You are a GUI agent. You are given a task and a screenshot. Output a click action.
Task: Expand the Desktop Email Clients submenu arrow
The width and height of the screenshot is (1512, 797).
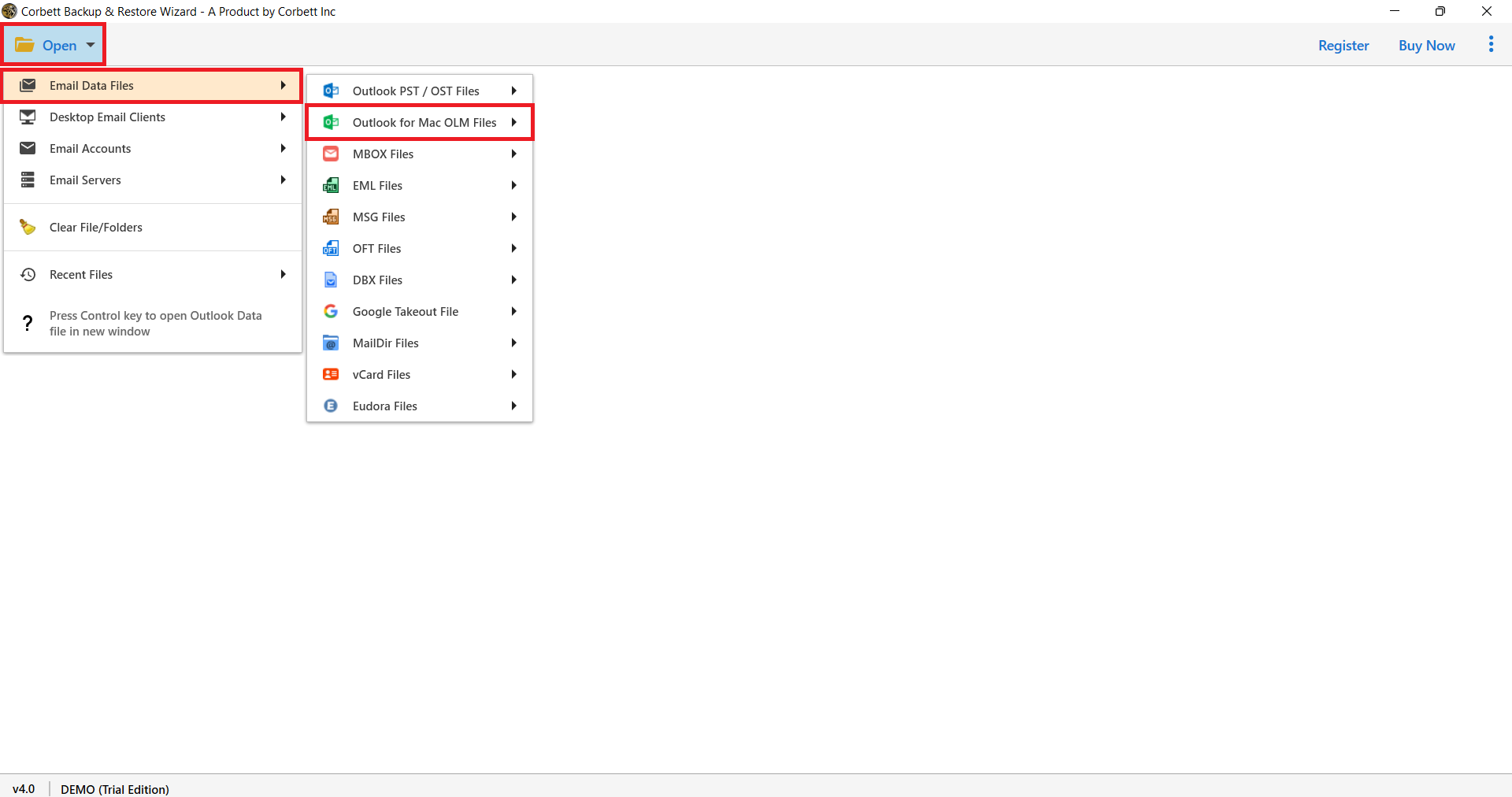tap(283, 117)
